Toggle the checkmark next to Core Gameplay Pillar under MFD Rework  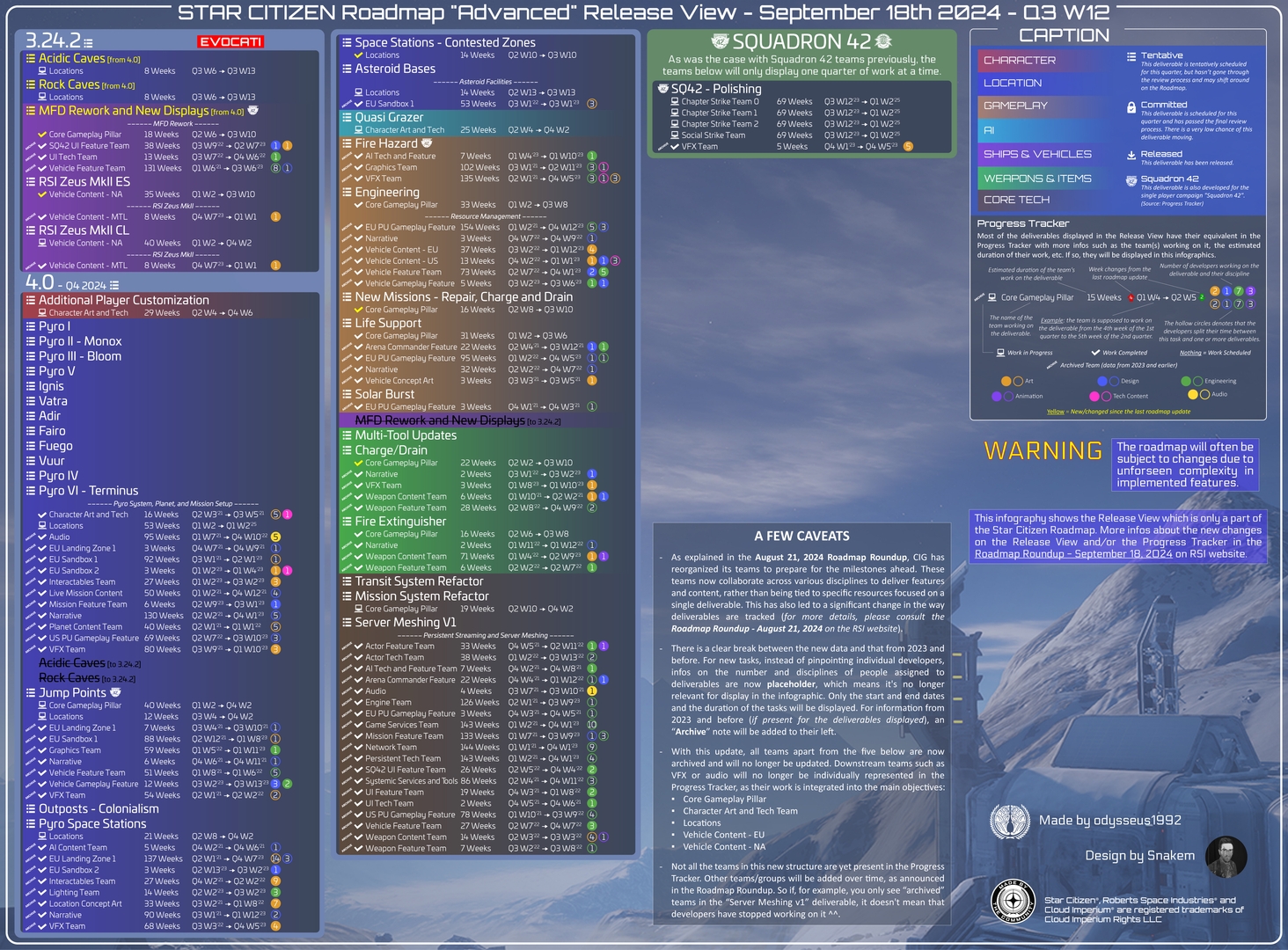click(41, 134)
